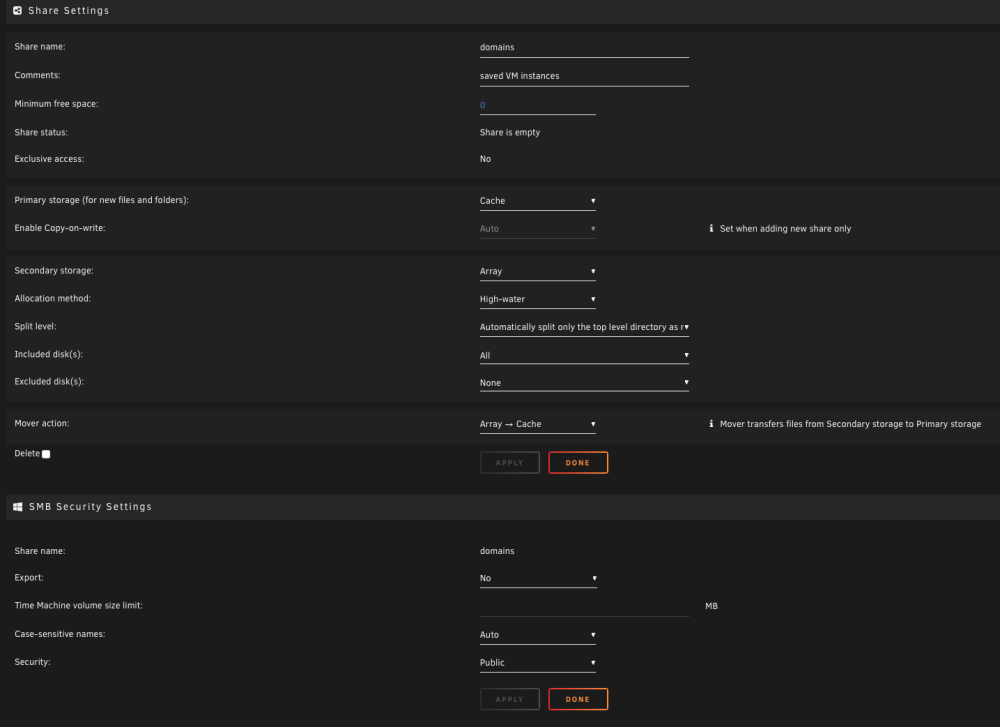Open the Secondary storage Array dropdown
Image resolution: width=1000 pixels, height=727 pixels.
click(538, 271)
